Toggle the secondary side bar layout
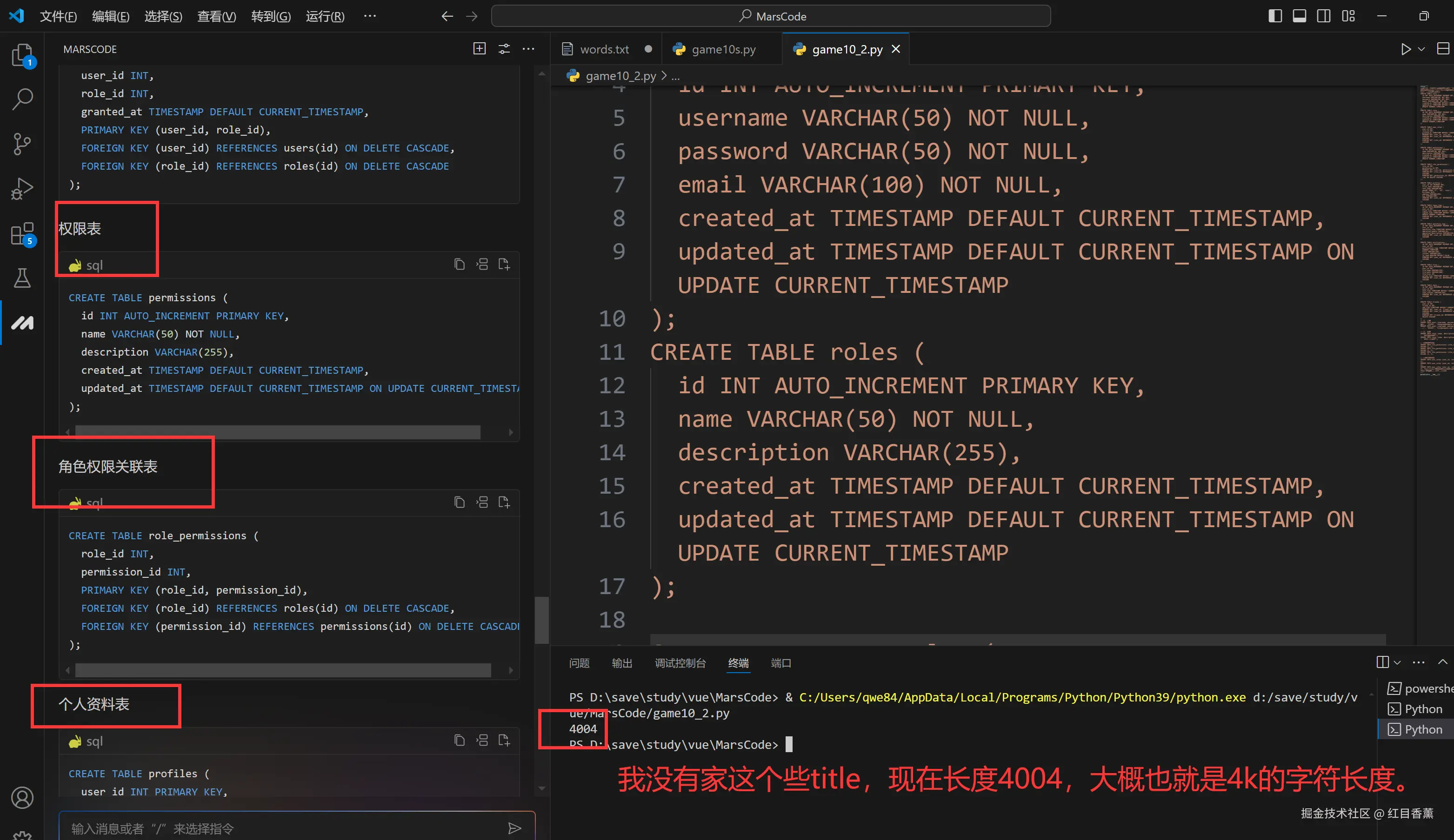Image resolution: width=1454 pixels, height=840 pixels. click(1324, 16)
